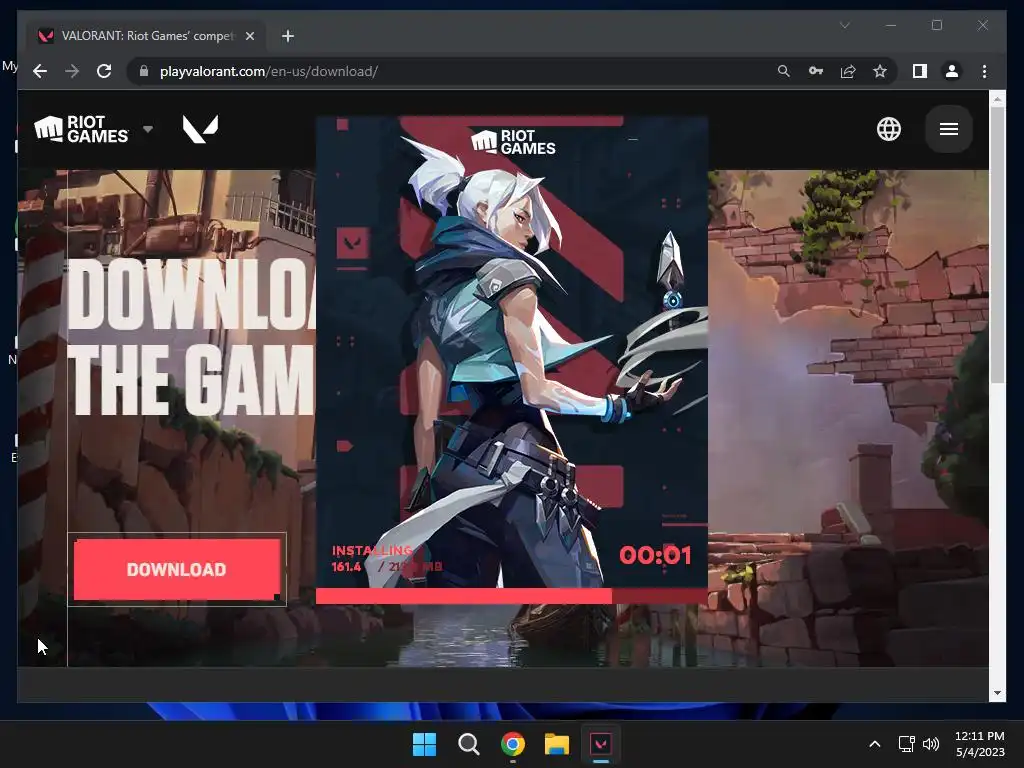Click the INSTALLING status text
This screenshot has height=768, width=1024.
tap(372, 551)
